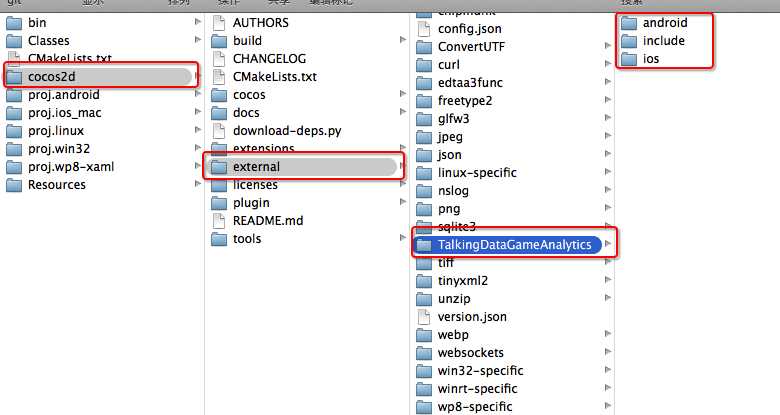
Task: Click the plugin folder icon
Action: click(x=219, y=203)
